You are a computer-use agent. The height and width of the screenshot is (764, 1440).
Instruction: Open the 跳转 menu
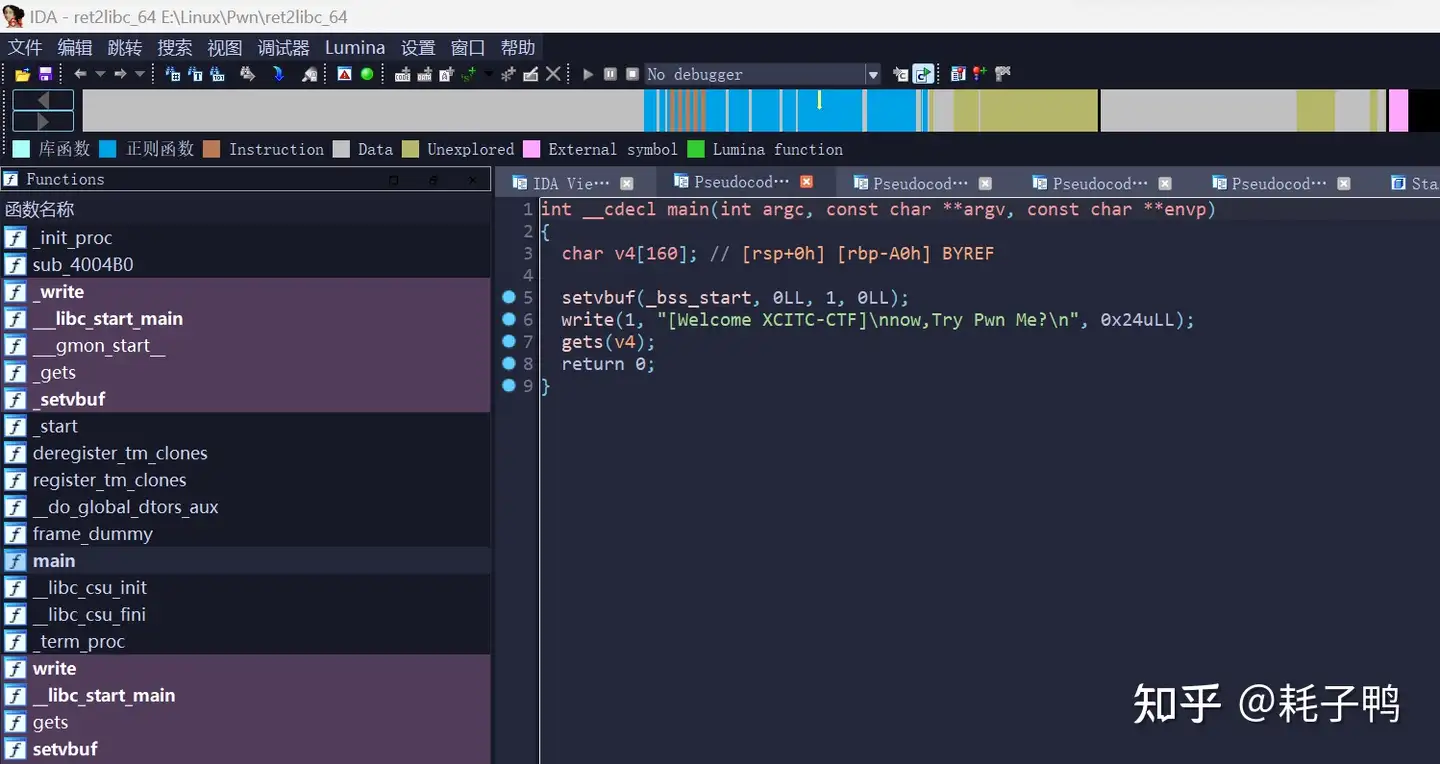(x=125, y=47)
